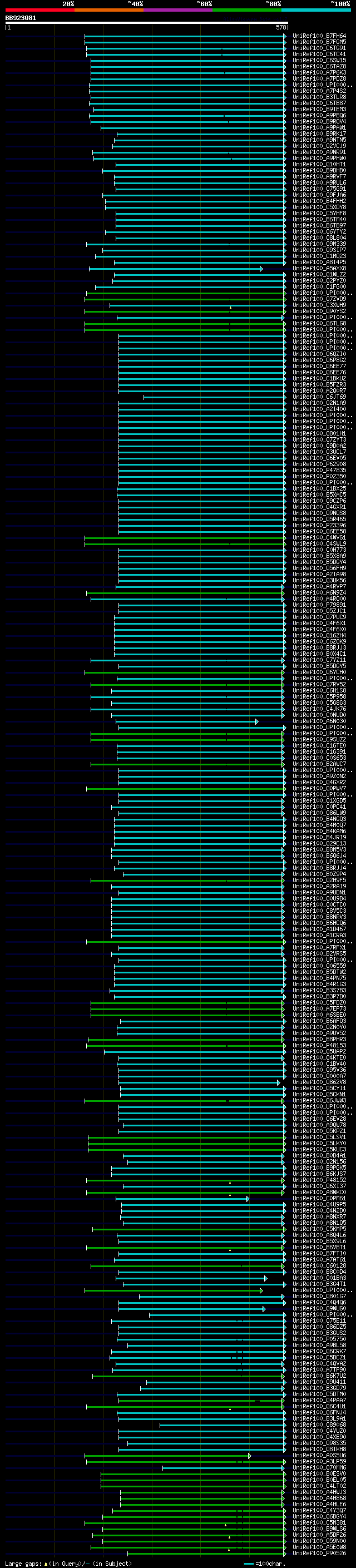This screenshot has width=356, height=1568.
Task: Click the UniRef100_A4H868 label
Action: [x=319, y=1498]
